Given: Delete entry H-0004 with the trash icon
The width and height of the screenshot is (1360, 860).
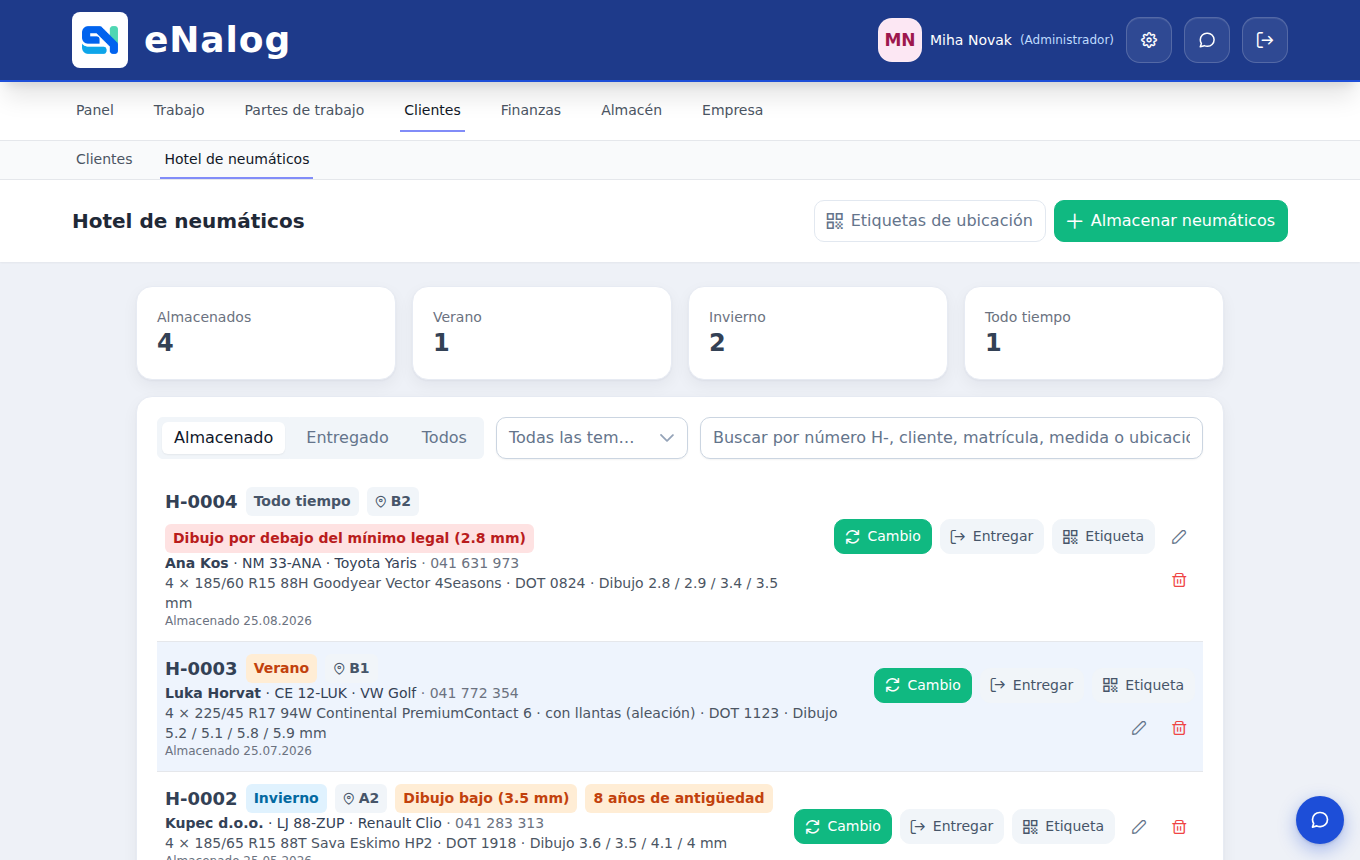Looking at the screenshot, I should [1179, 580].
